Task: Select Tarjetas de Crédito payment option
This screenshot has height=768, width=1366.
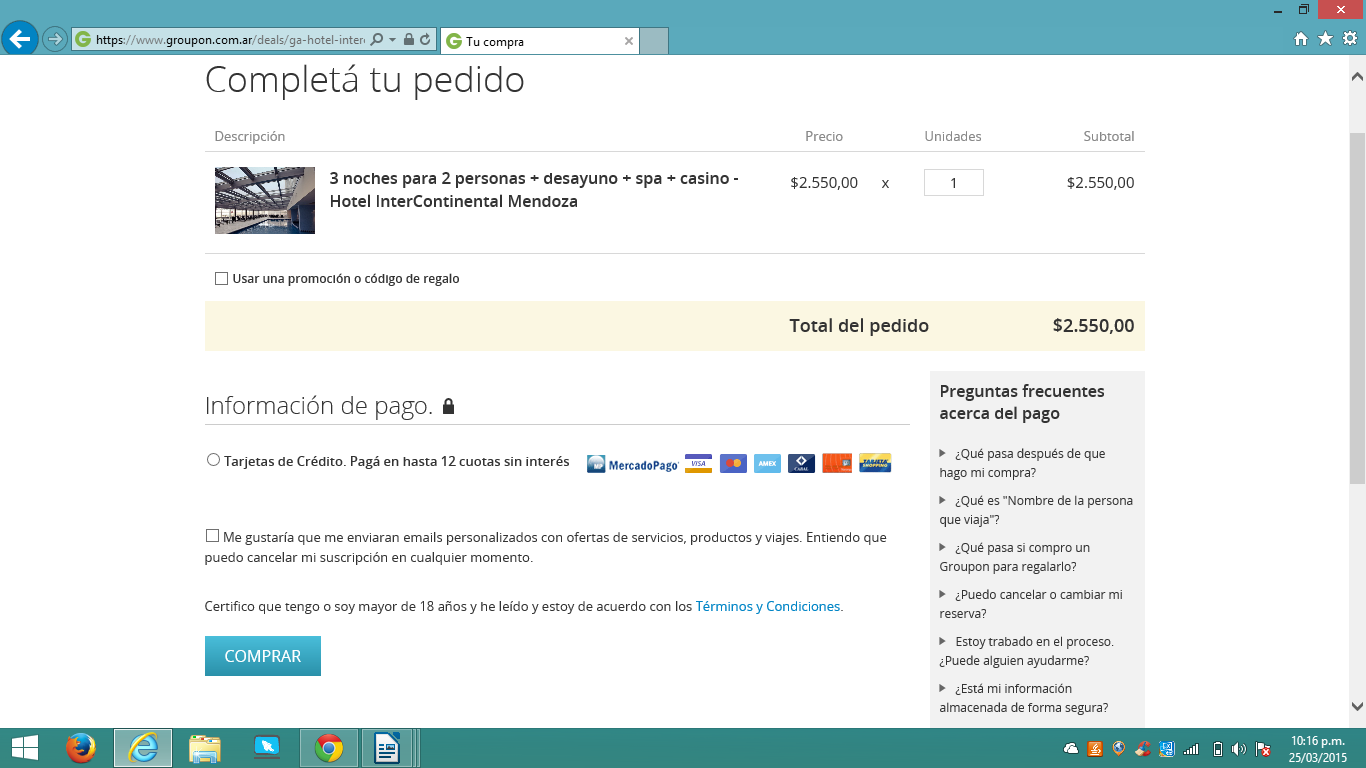Action: pos(213,460)
